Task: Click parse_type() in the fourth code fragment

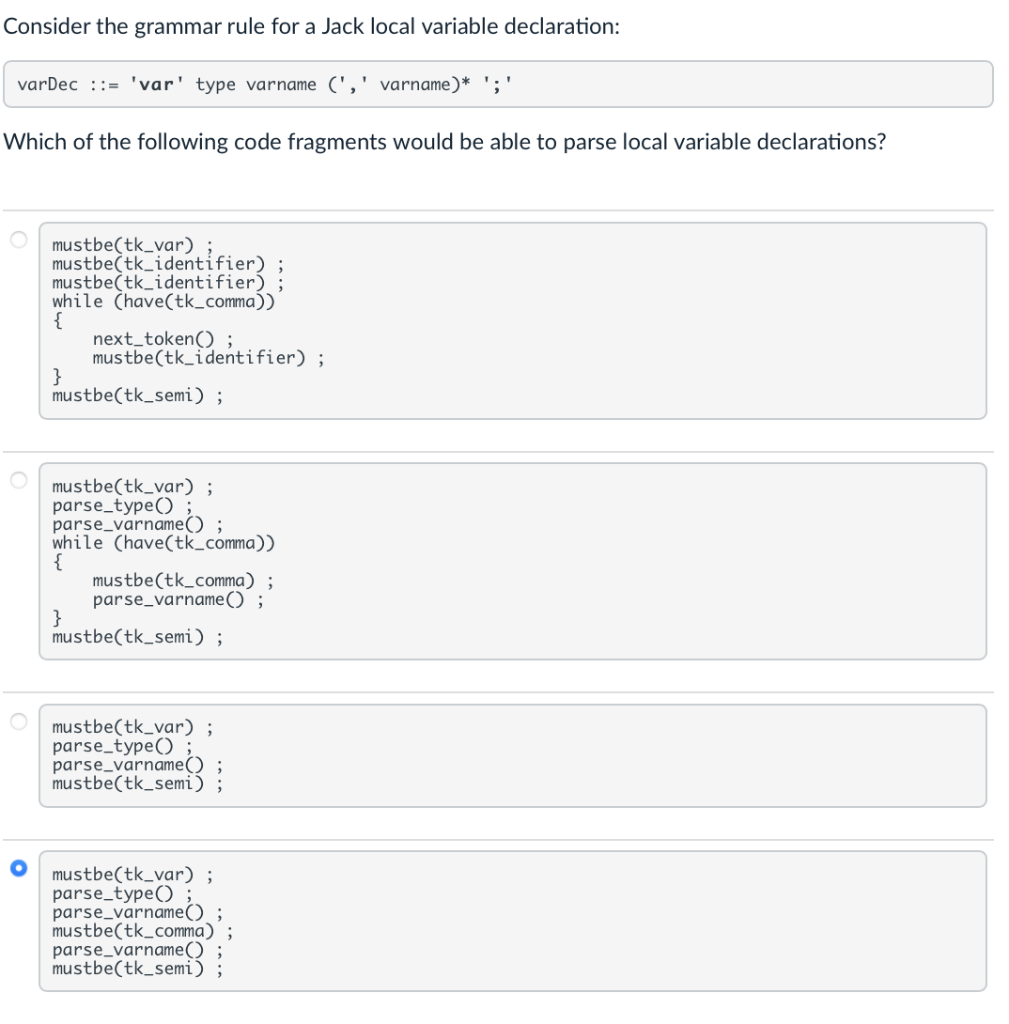Action: coord(110,892)
